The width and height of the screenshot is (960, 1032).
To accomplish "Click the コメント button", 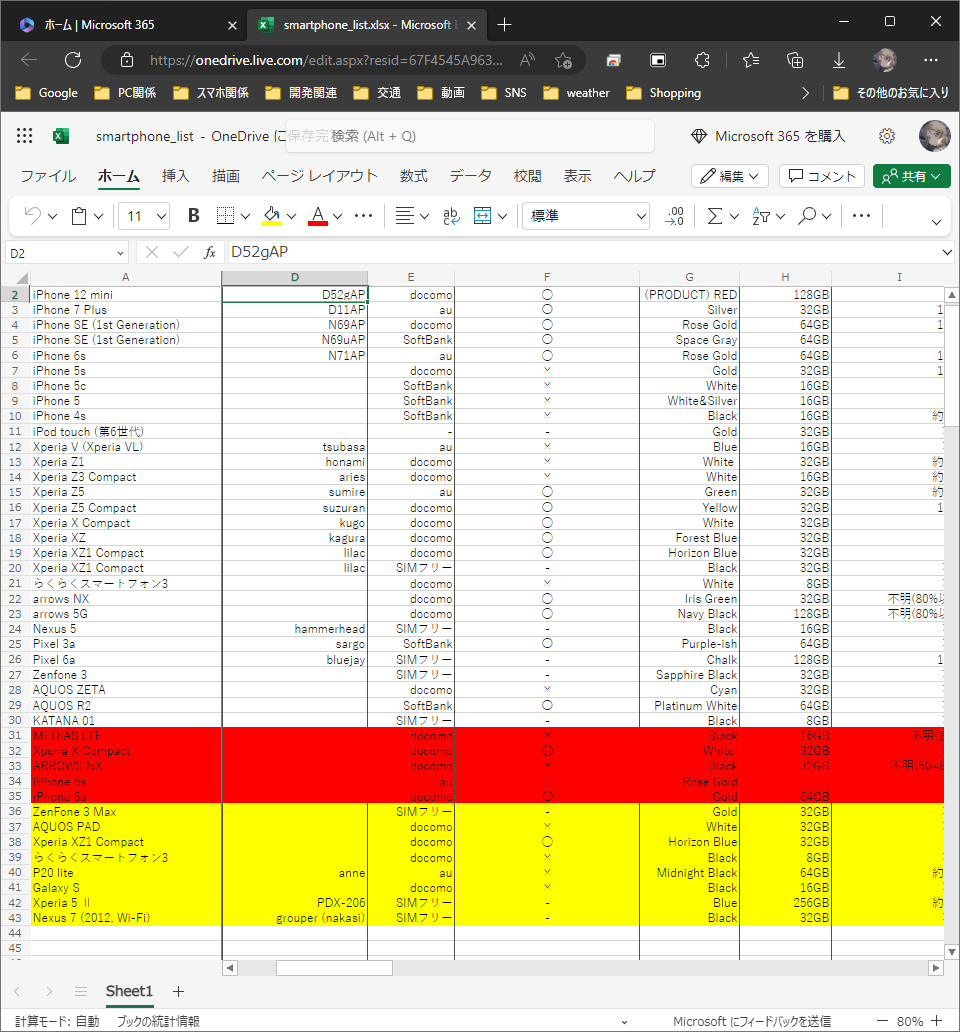I will click(x=822, y=176).
